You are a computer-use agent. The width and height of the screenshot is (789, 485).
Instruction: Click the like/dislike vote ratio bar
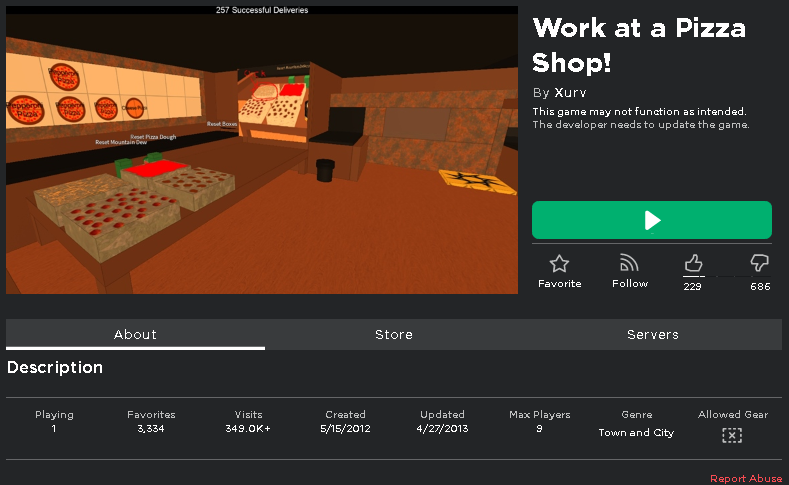click(x=726, y=276)
